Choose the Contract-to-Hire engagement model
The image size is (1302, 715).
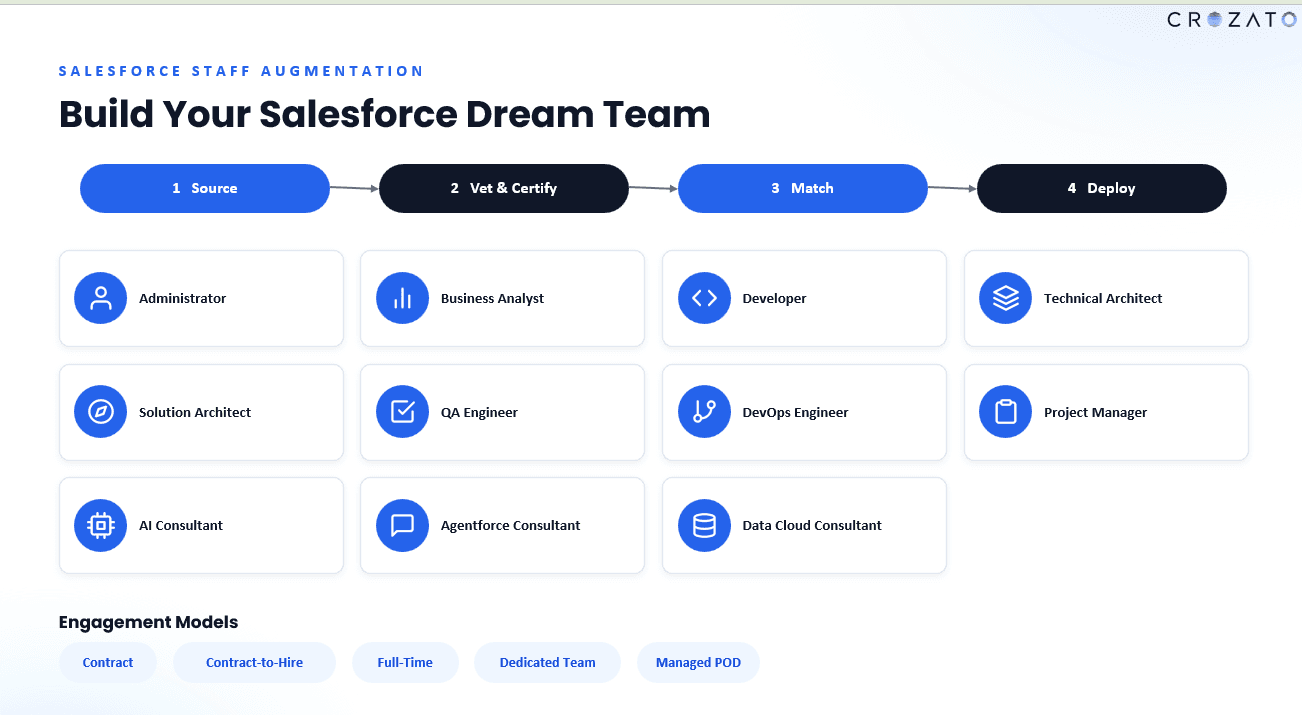click(254, 662)
